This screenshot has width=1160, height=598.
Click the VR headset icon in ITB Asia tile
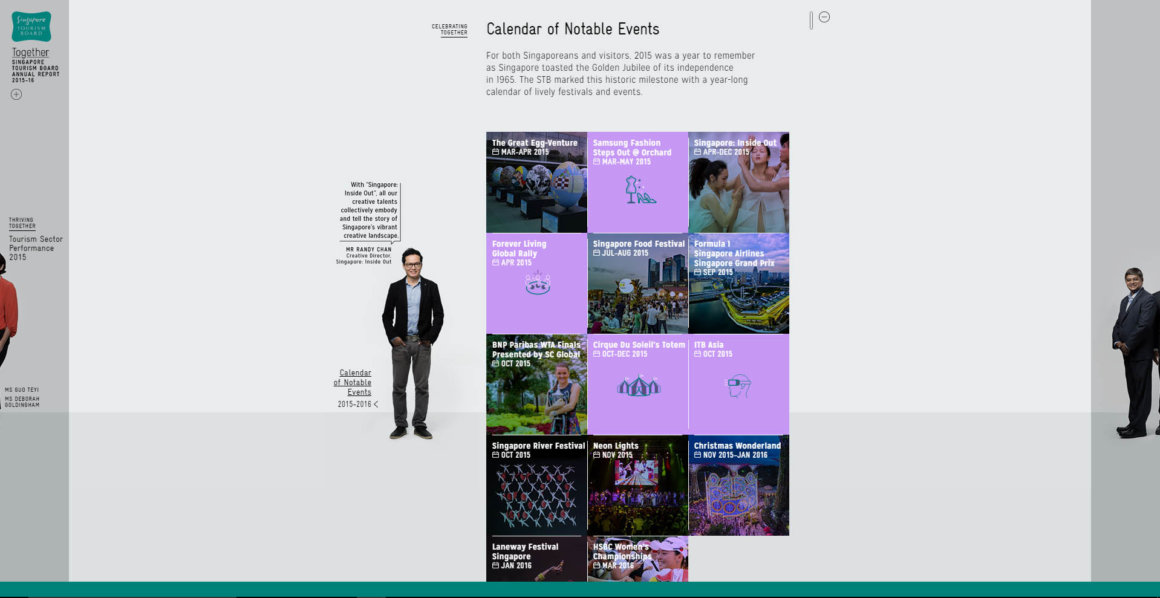pos(738,385)
